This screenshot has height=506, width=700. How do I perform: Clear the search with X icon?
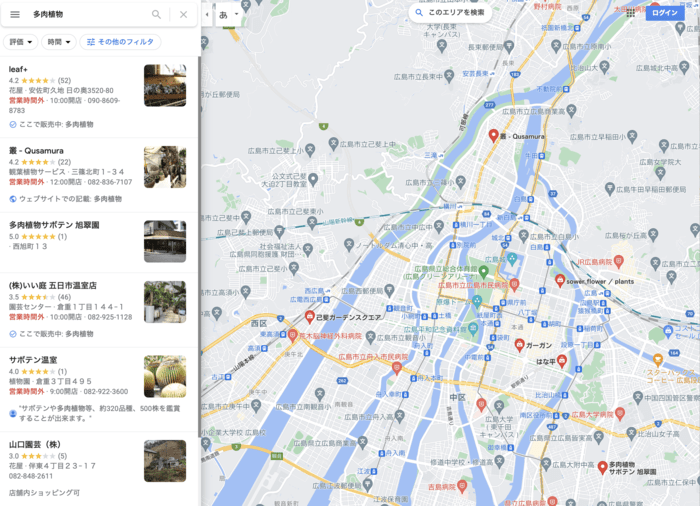tap(183, 14)
